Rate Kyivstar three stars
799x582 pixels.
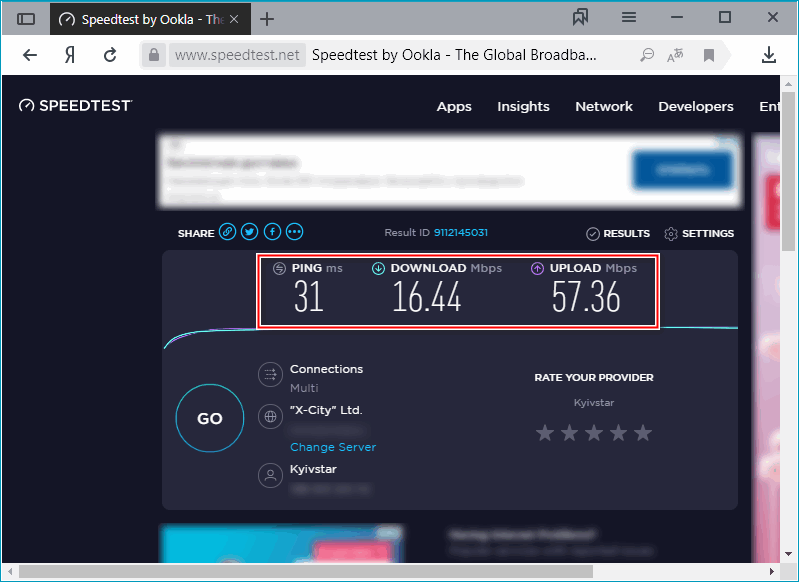[x=594, y=433]
